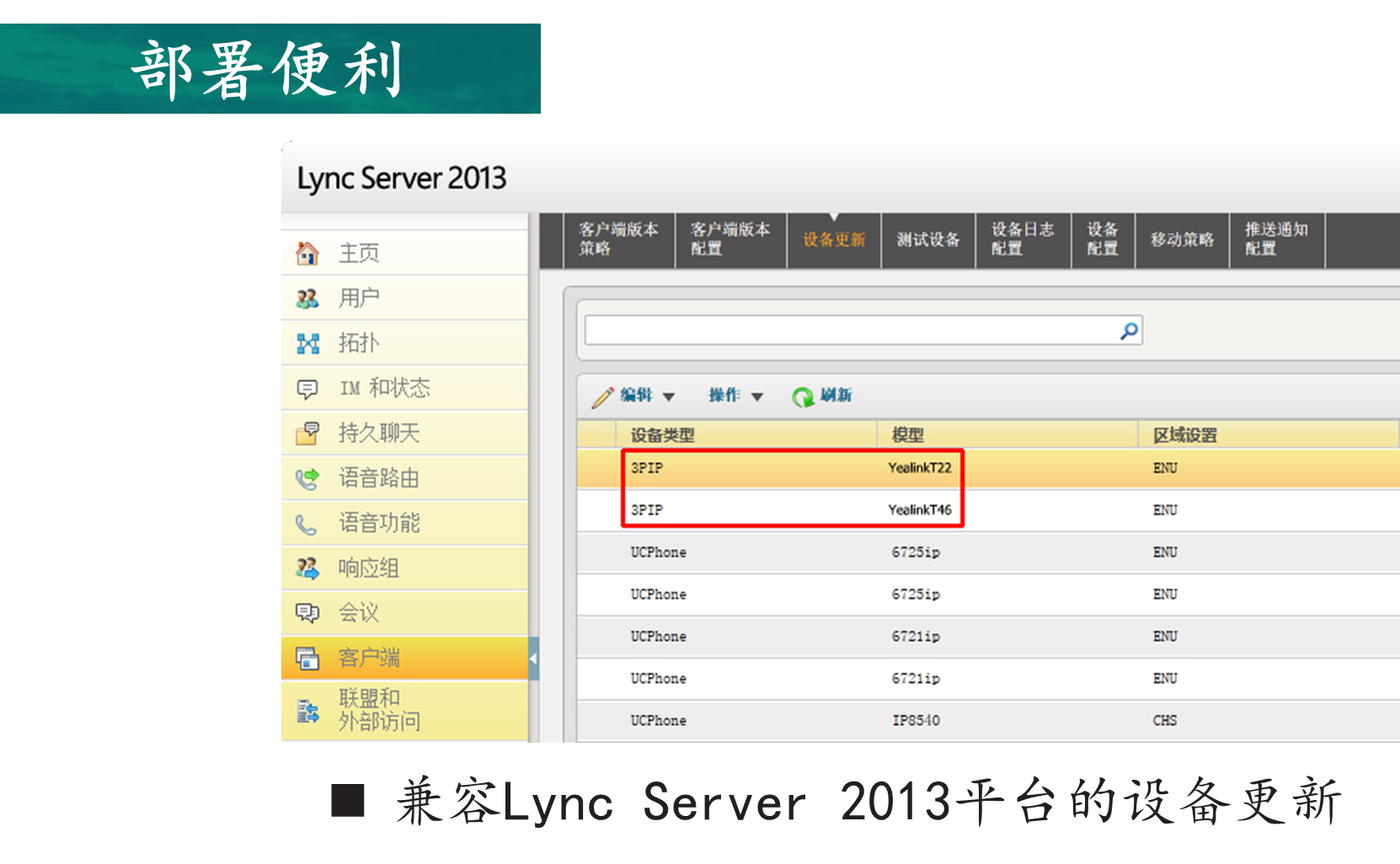This screenshot has width=1400, height=864.
Task: Click the UCPhone cell in IP8540 row
Action: [x=659, y=721]
